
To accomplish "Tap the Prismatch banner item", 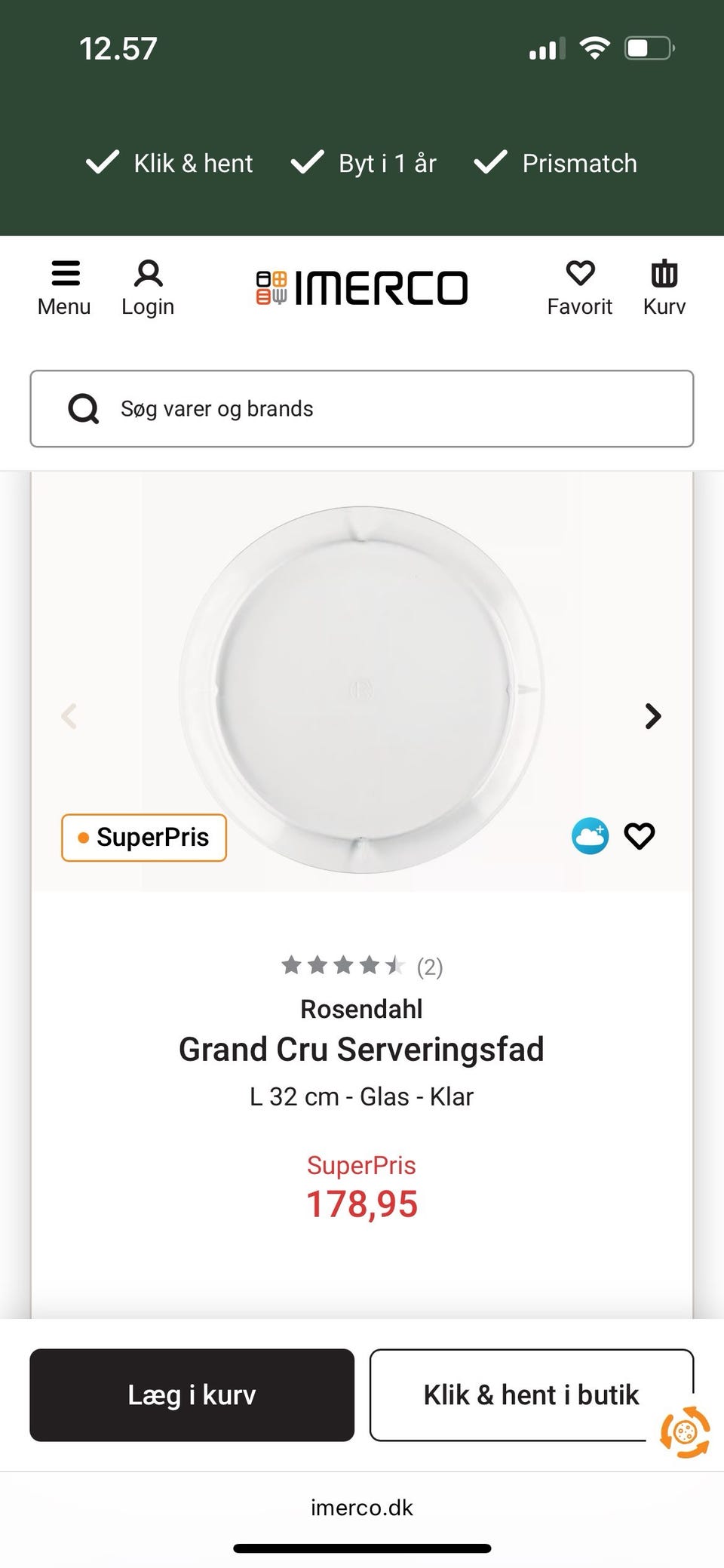I will 556,163.
